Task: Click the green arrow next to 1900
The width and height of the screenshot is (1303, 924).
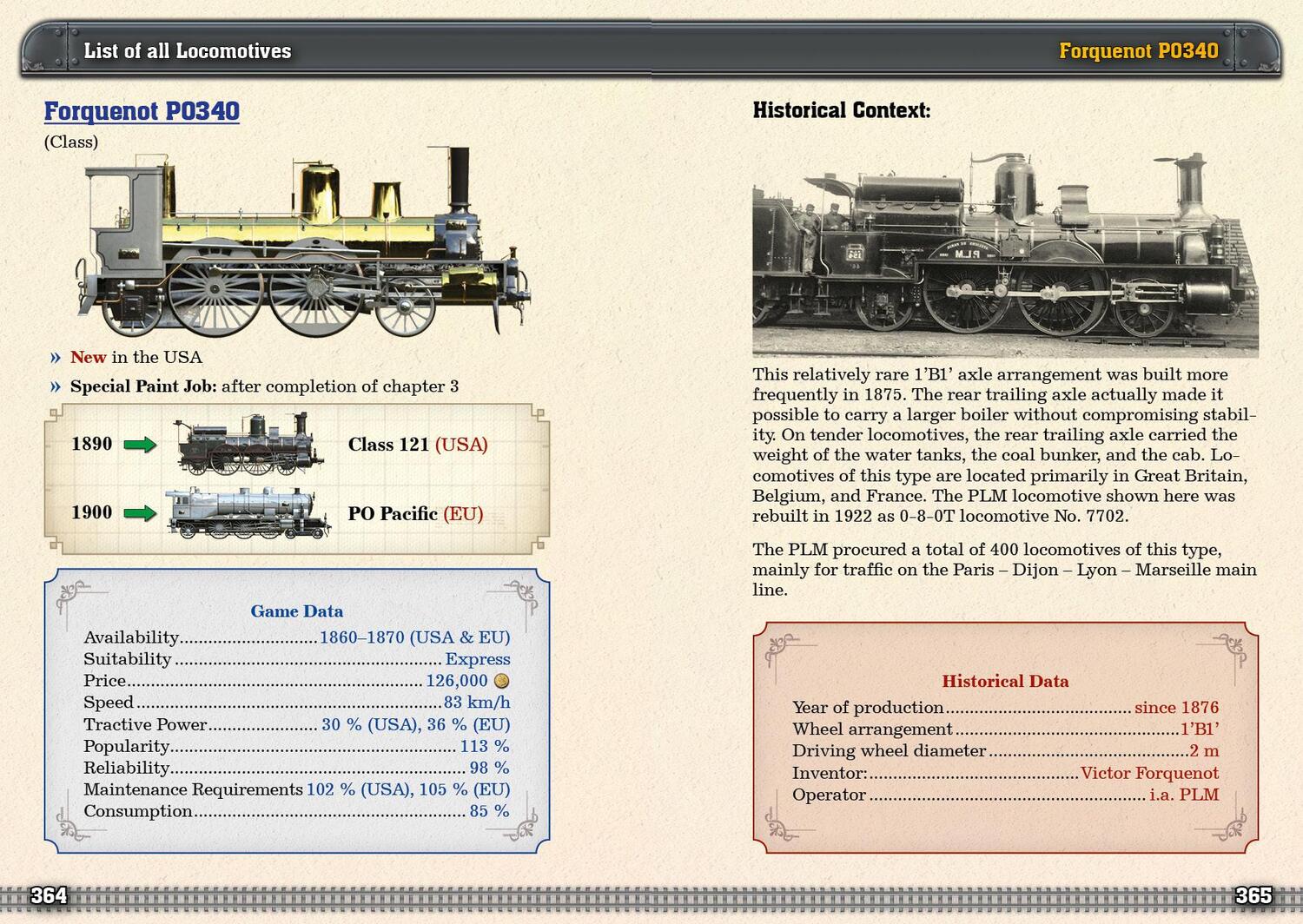Action: [x=140, y=513]
